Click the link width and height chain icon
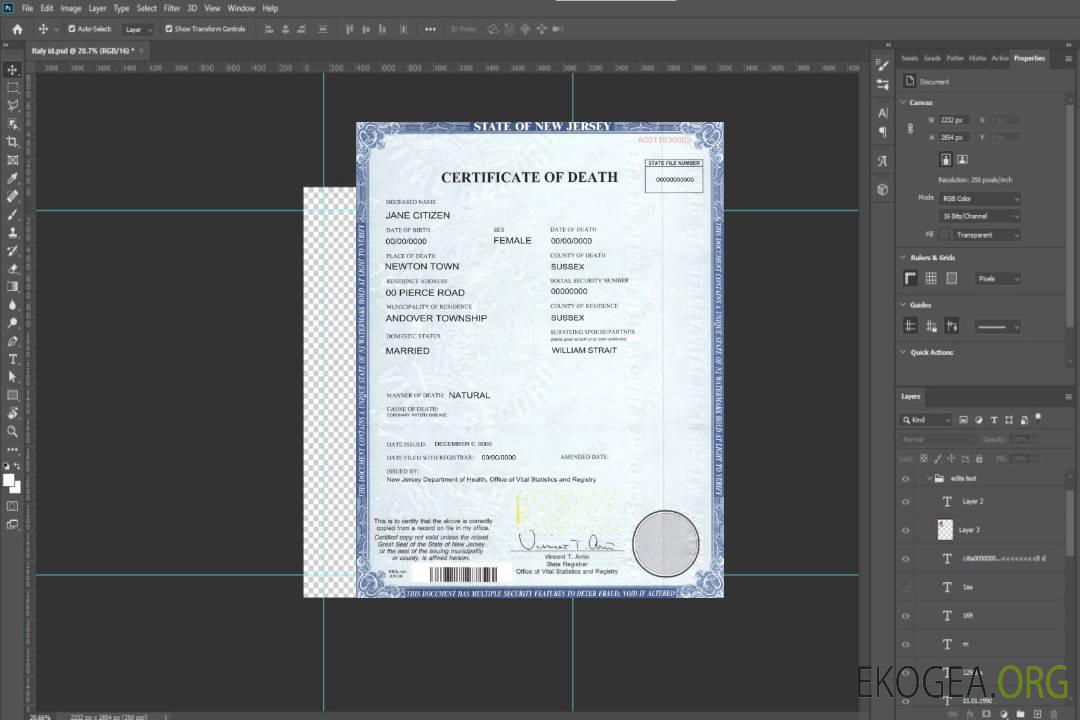 [x=910, y=129]
